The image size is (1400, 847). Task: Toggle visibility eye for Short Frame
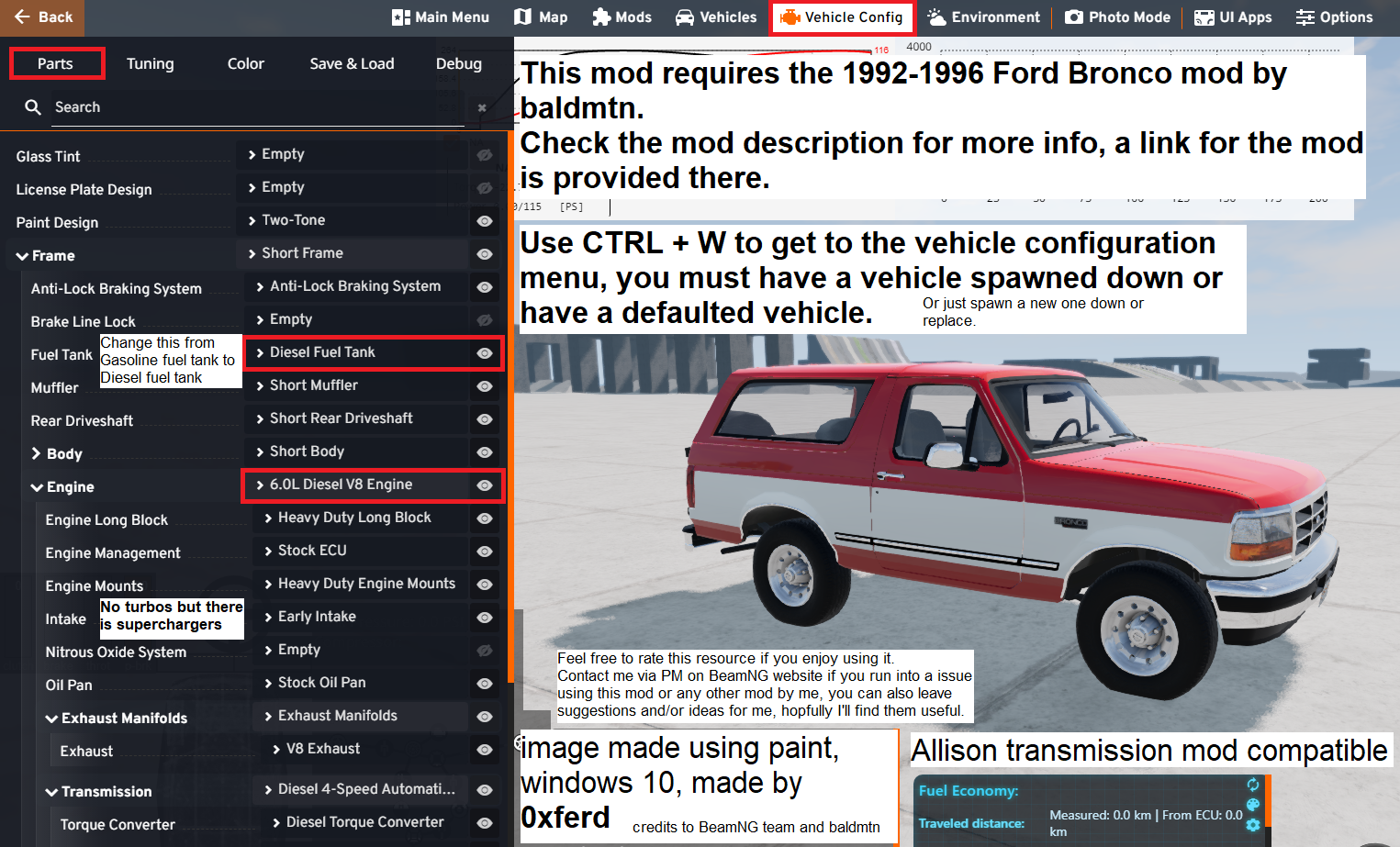(x=485, y=254)
